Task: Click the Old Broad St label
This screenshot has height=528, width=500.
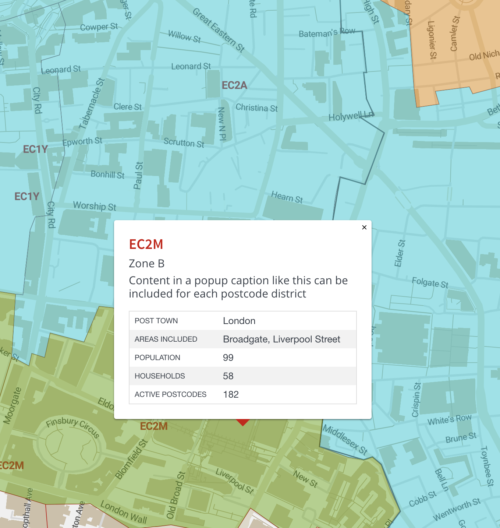Action: pos(176,495)
